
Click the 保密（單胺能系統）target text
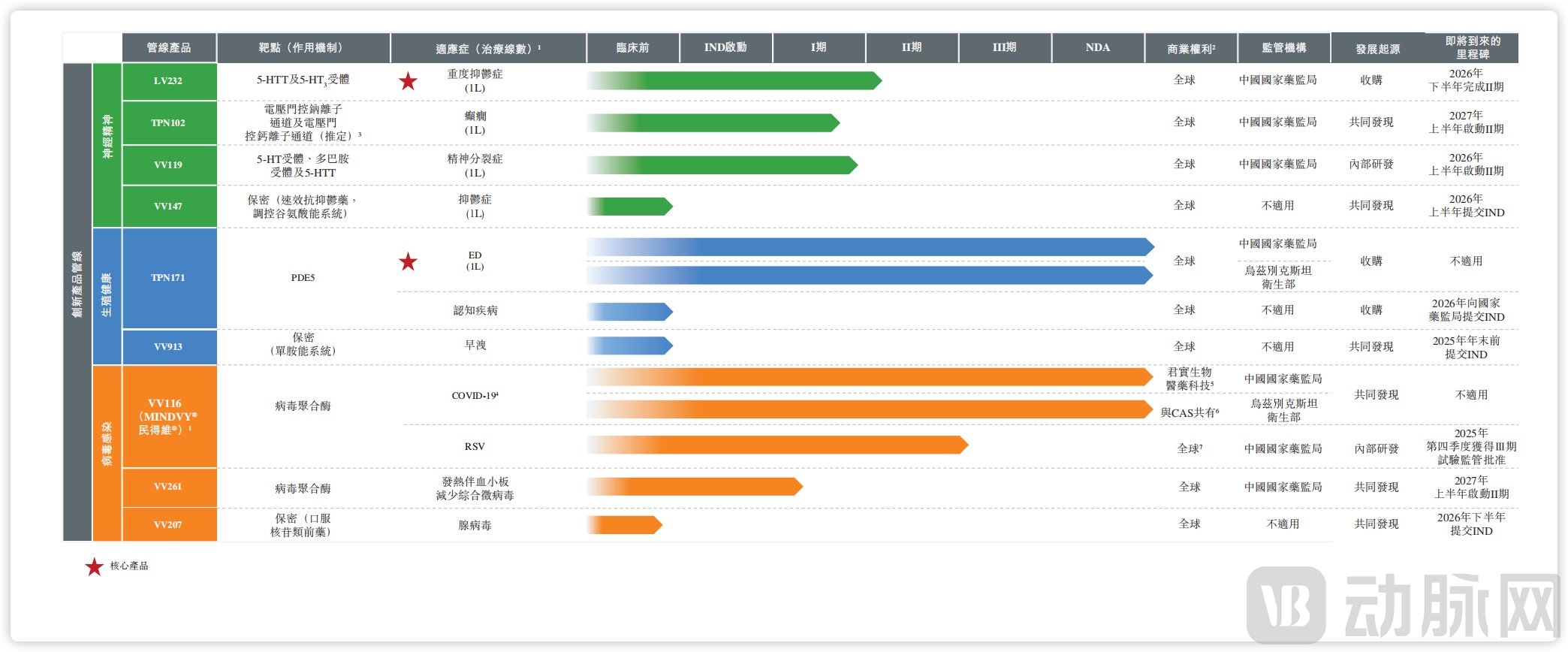pos(303,344)
